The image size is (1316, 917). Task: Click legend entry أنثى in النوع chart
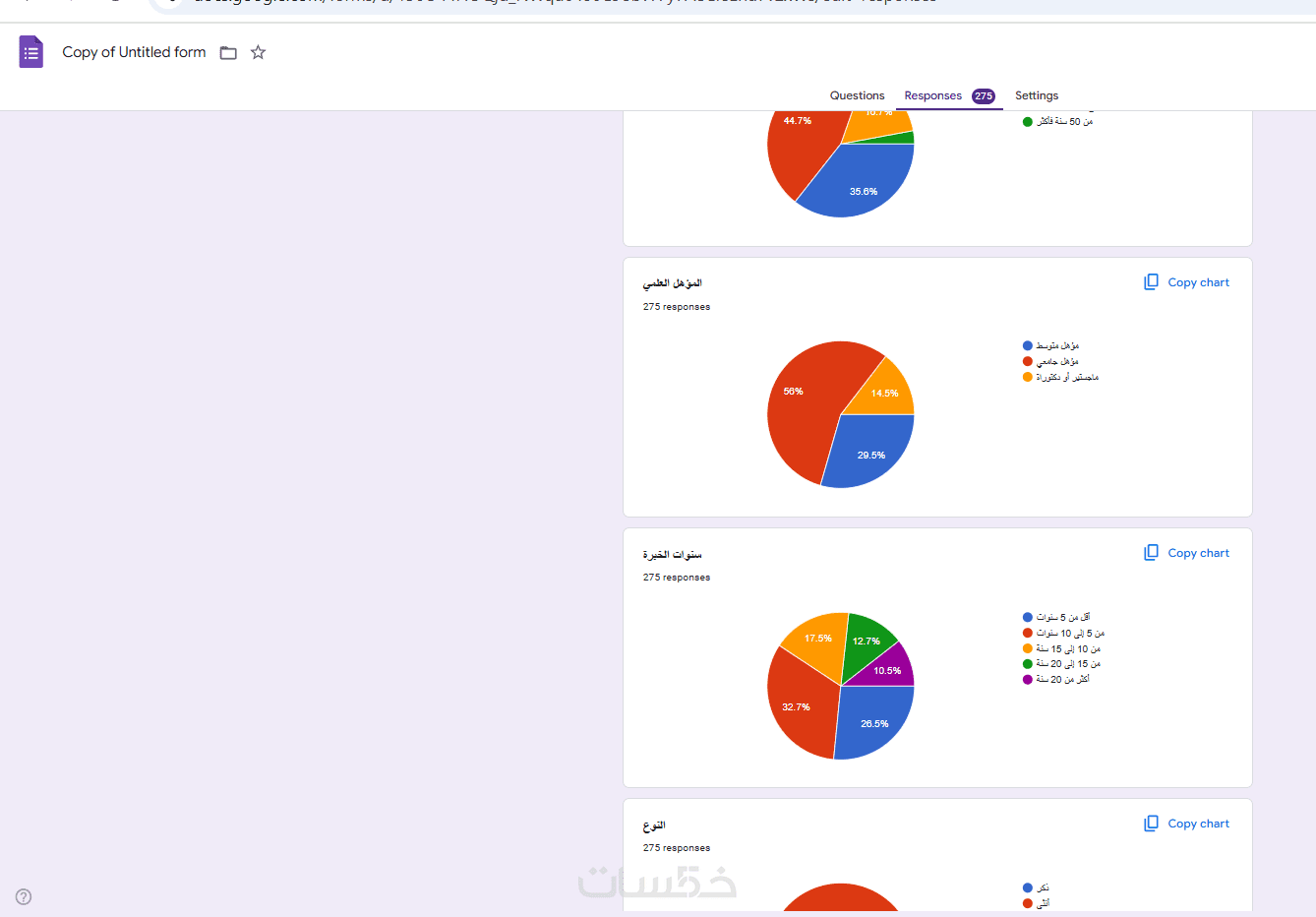[x=1036, y=903]
